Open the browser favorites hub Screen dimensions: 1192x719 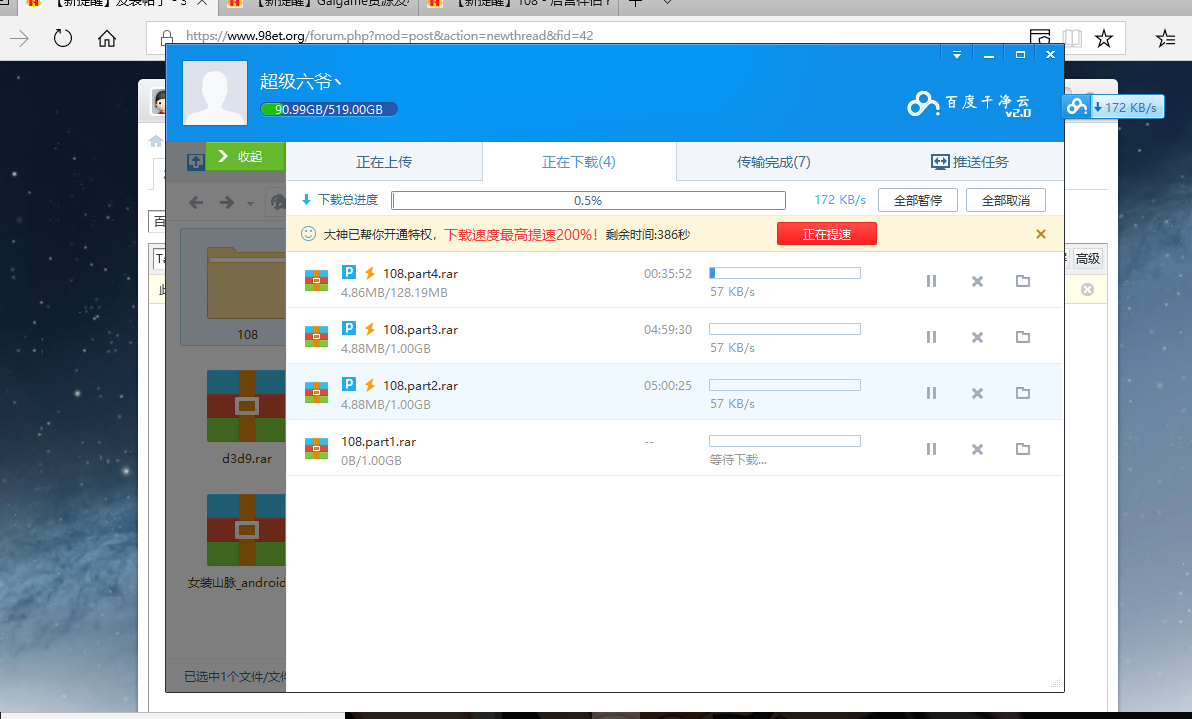click(x=1165, y=38)
